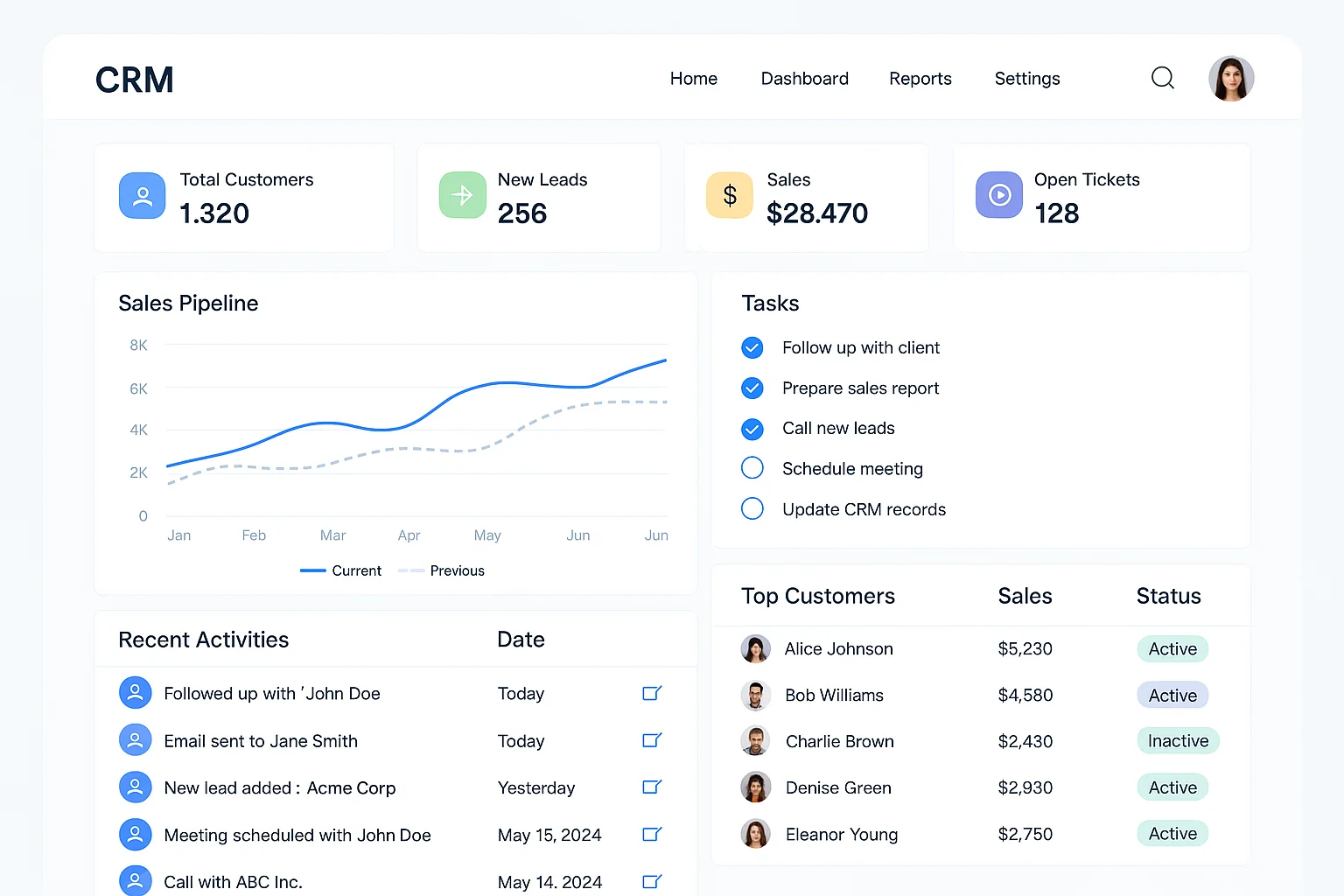Uncheck the Call new leads task
This screenshot has width=1344, height=896.
(x=752, y=429)
